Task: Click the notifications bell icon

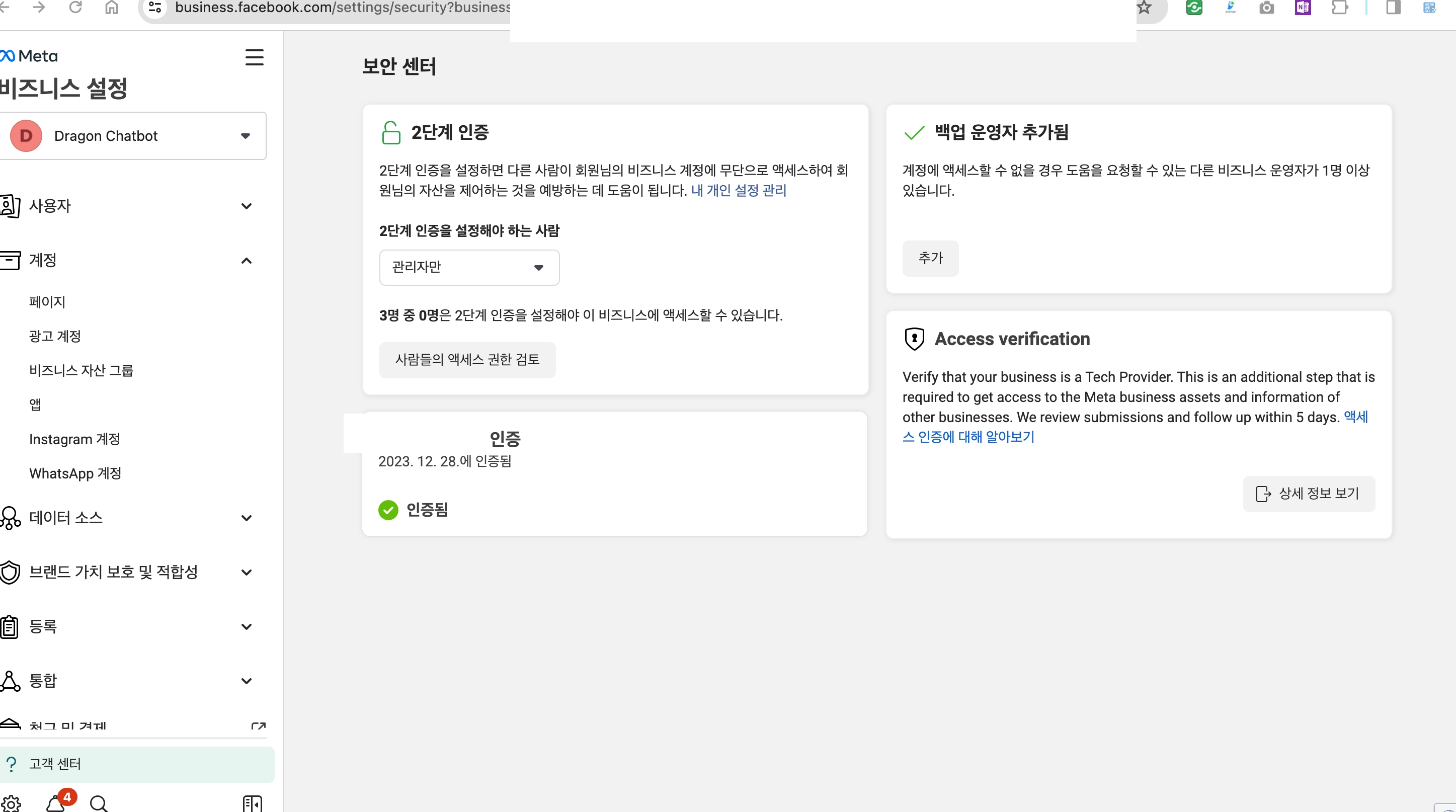Action: coord(56,803)
